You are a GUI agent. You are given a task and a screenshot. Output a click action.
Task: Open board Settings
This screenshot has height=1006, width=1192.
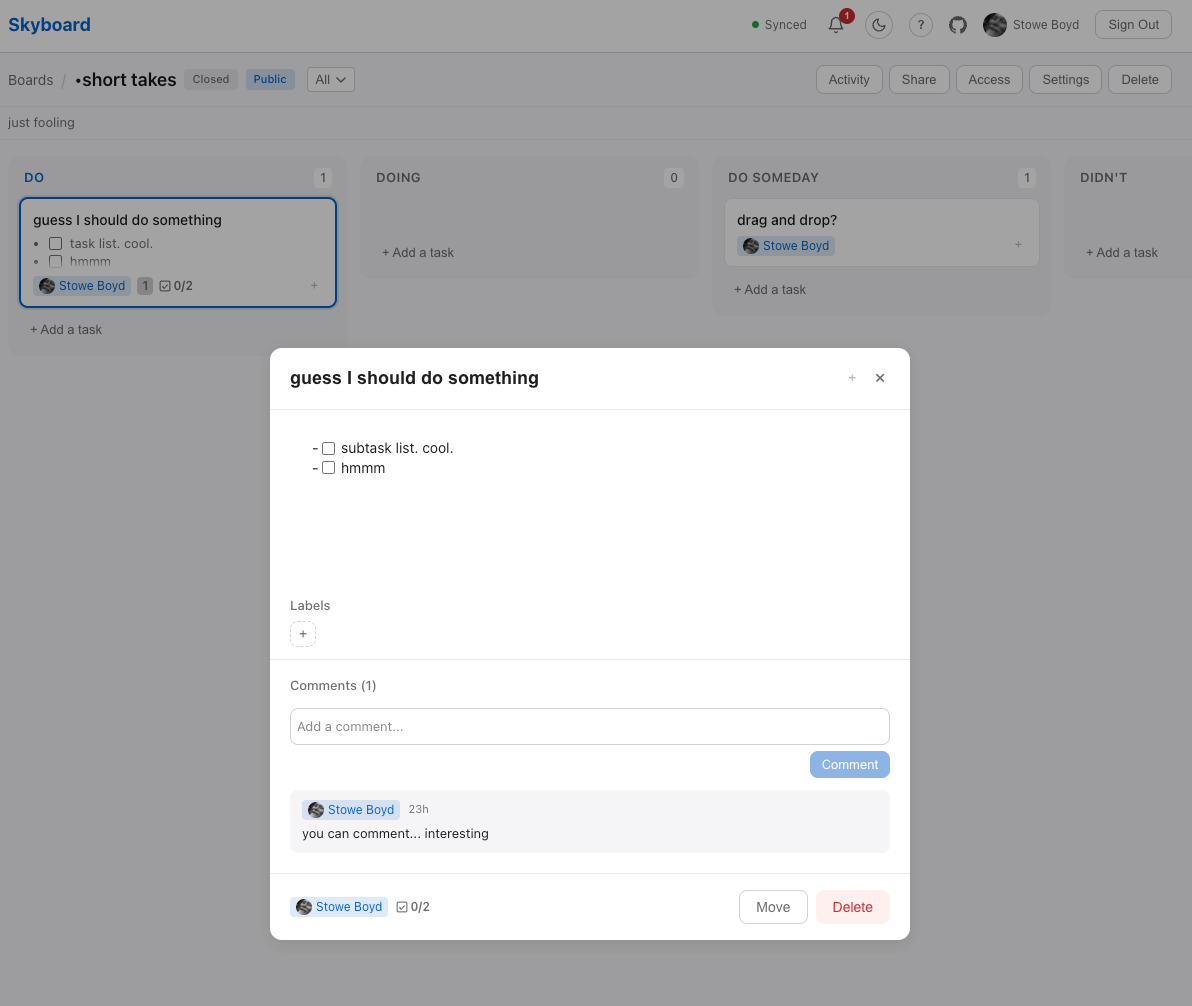(1065, 80)
